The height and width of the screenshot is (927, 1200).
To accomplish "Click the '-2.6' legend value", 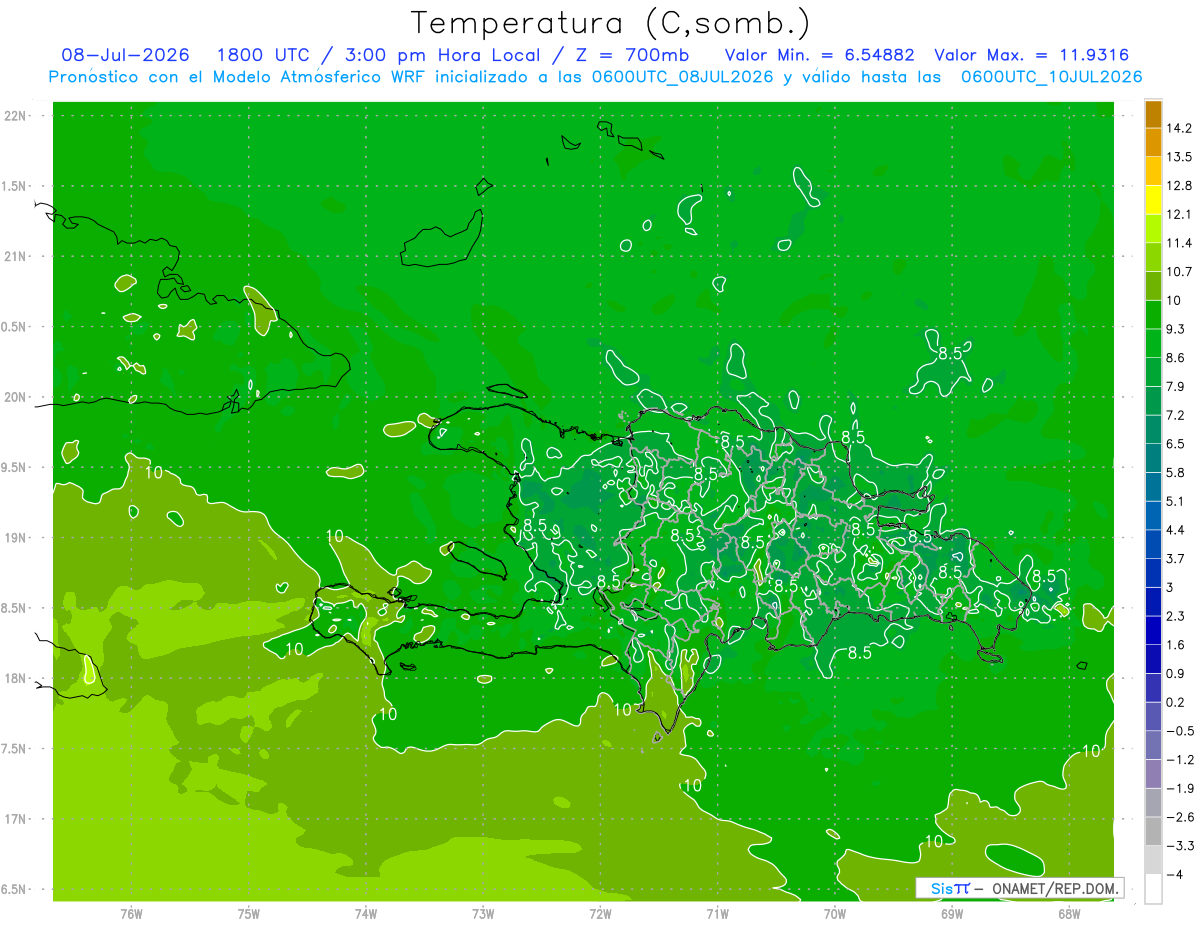I will pyautogui.click(x=1181, y=817).
